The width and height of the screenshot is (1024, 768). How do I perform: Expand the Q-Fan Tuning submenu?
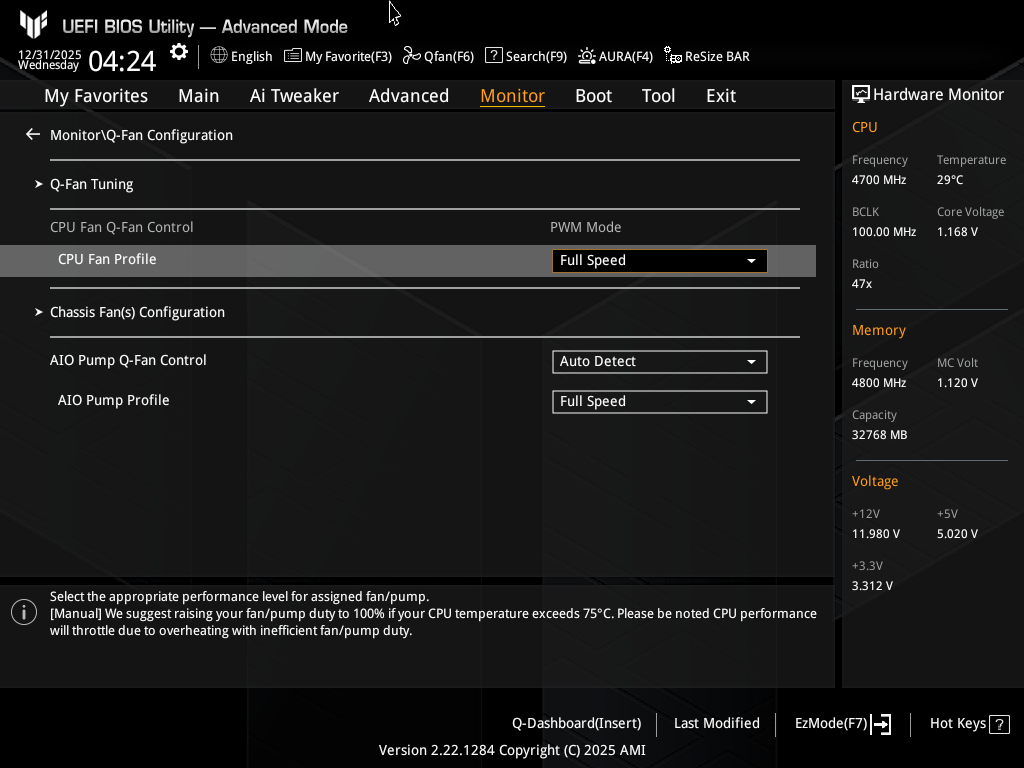91,184
